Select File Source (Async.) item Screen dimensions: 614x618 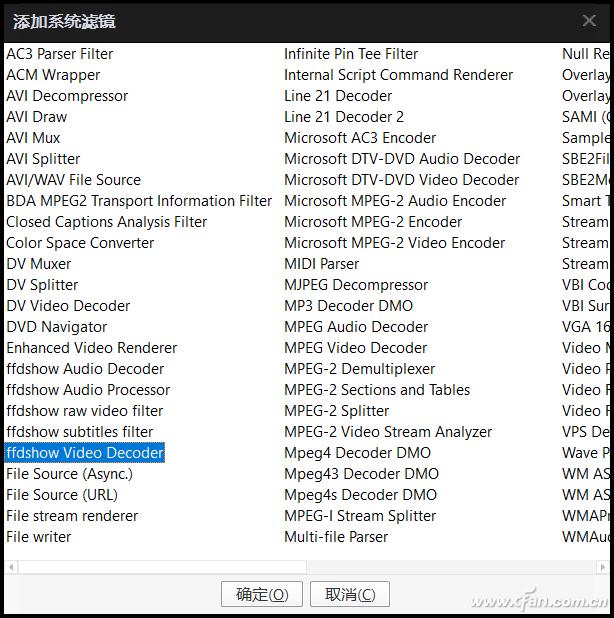coord(70,474)
